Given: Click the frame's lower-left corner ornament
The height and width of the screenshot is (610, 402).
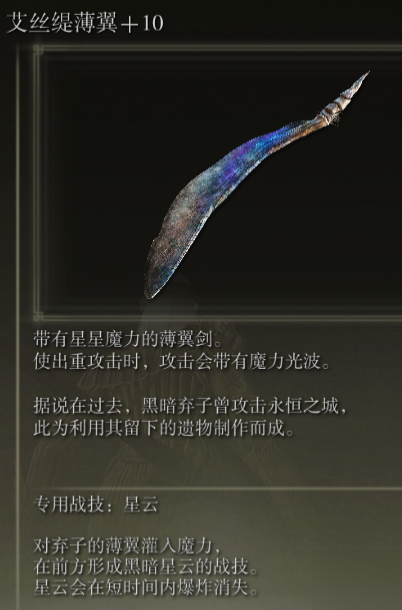Looking at the screenshot, I should pyautogui.click(x=38, y=316).
